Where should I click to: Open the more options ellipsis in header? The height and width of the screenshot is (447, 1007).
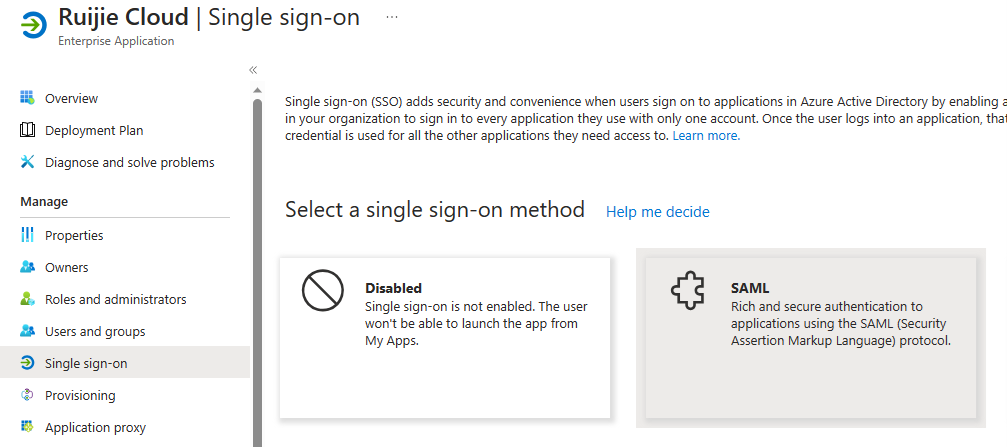pyautogui.click(x=392, y=18)
